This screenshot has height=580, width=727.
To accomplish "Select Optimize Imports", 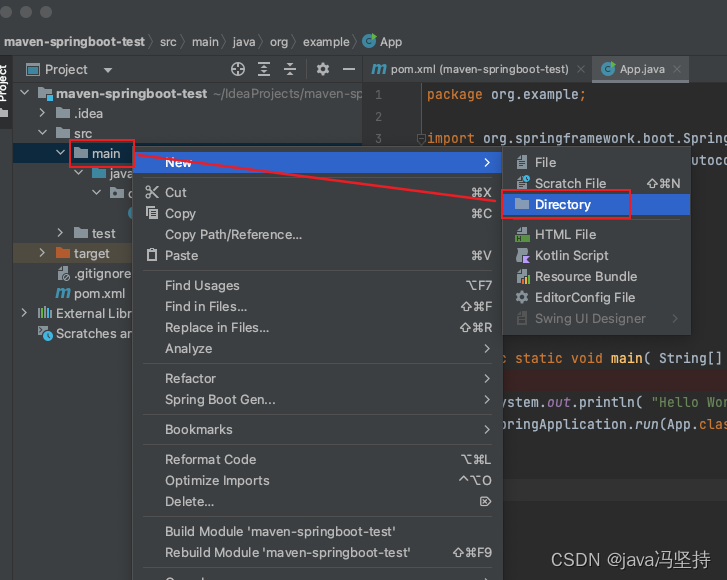I will [318, 480].
